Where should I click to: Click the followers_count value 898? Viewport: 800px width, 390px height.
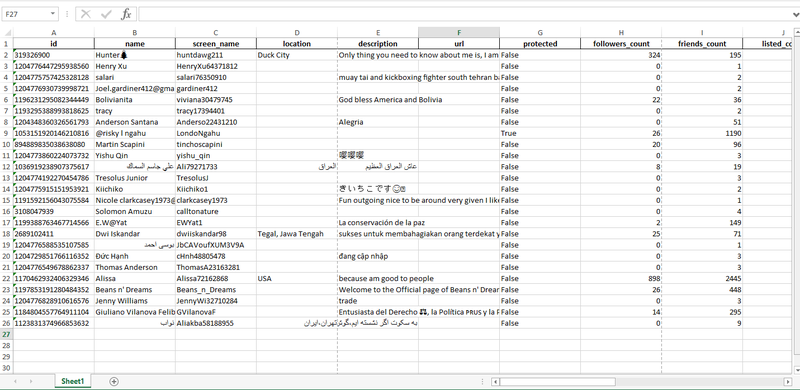click(x=621, y=278)
